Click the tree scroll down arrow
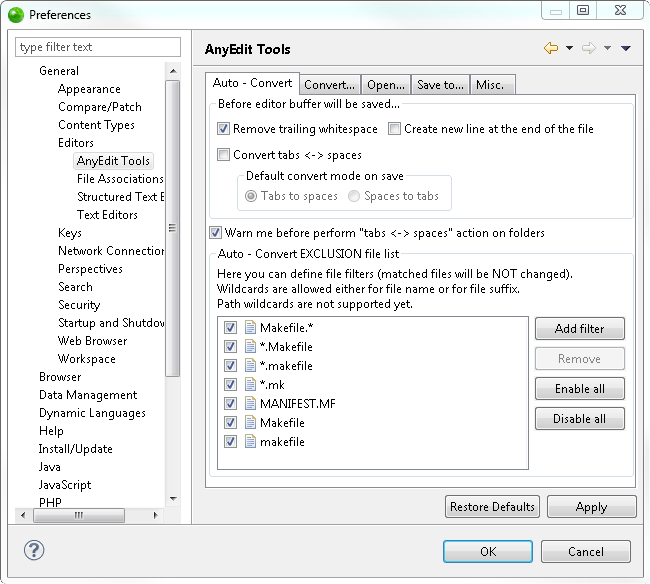 pos(173,499)
